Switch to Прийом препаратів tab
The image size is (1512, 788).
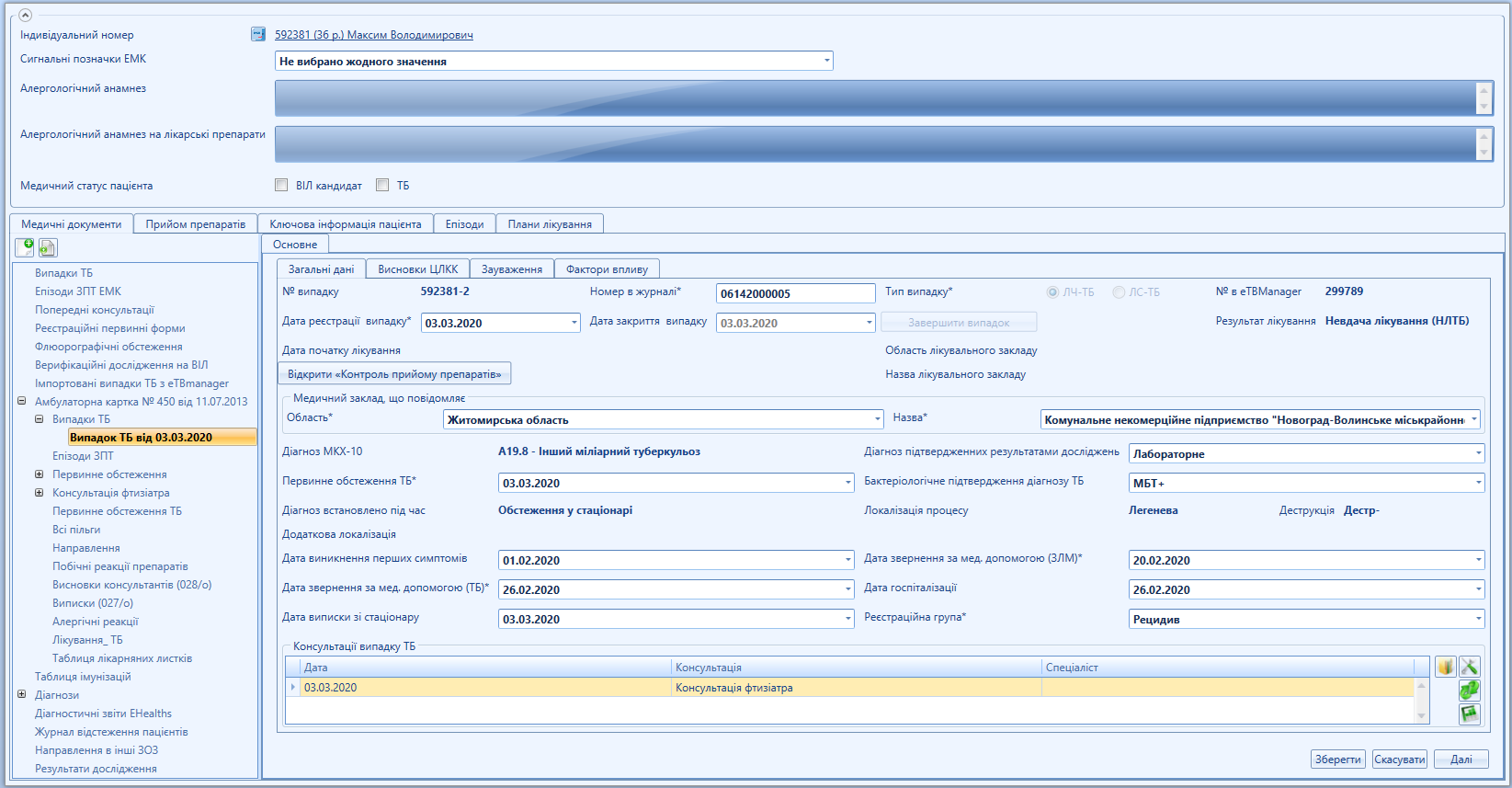(196, 223)
